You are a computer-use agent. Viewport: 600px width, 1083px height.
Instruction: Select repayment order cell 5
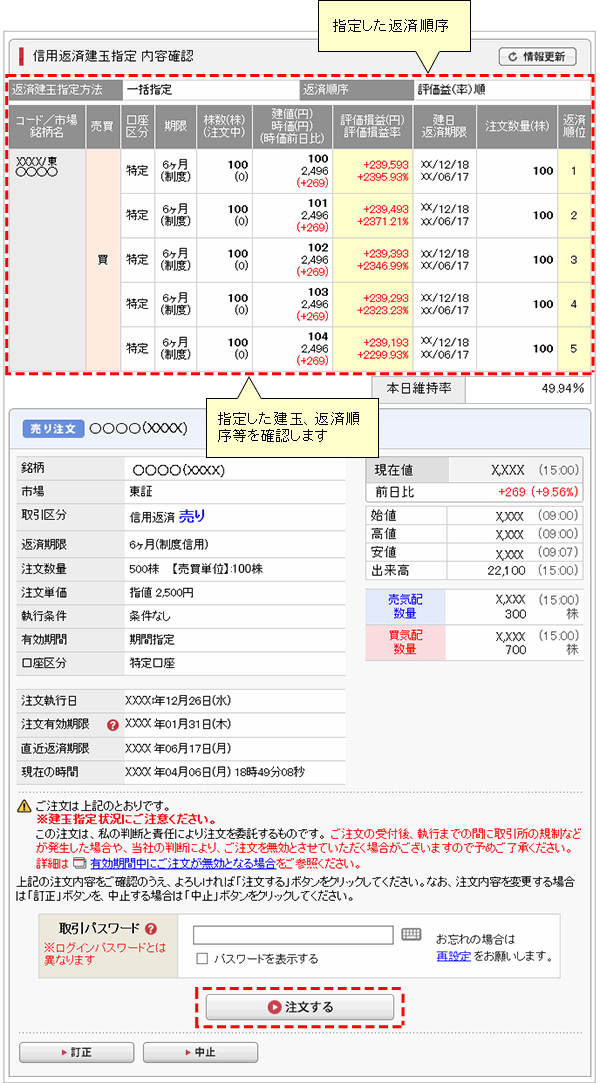coord(574,348)
